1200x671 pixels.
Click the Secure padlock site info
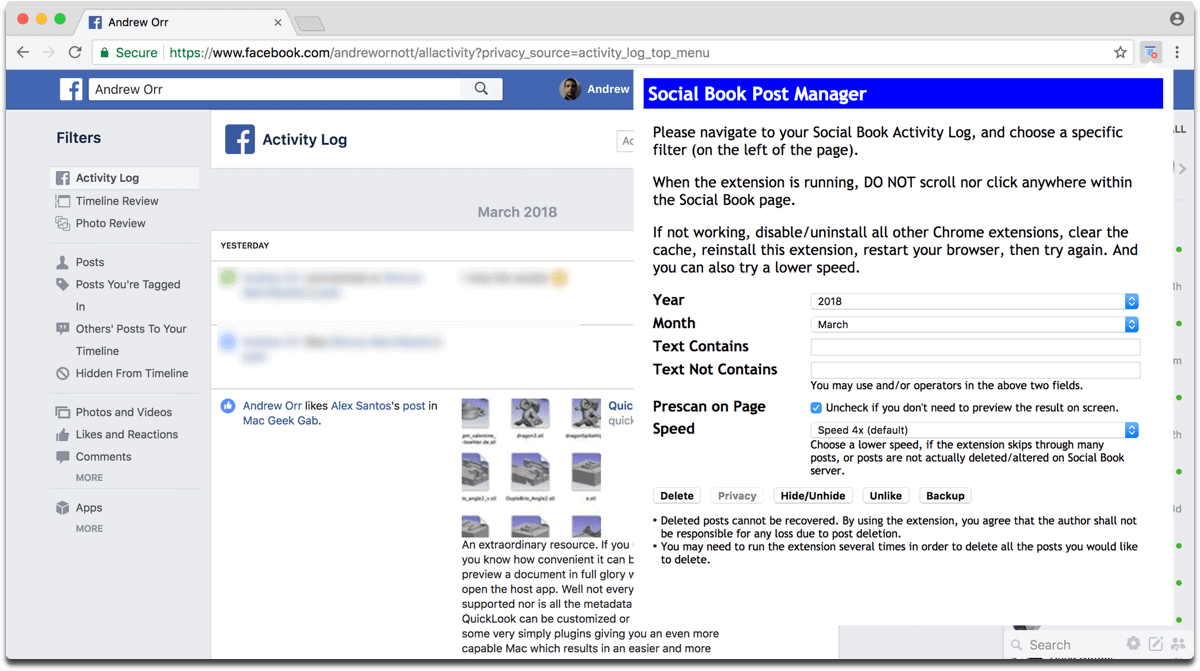coord(128,53)
